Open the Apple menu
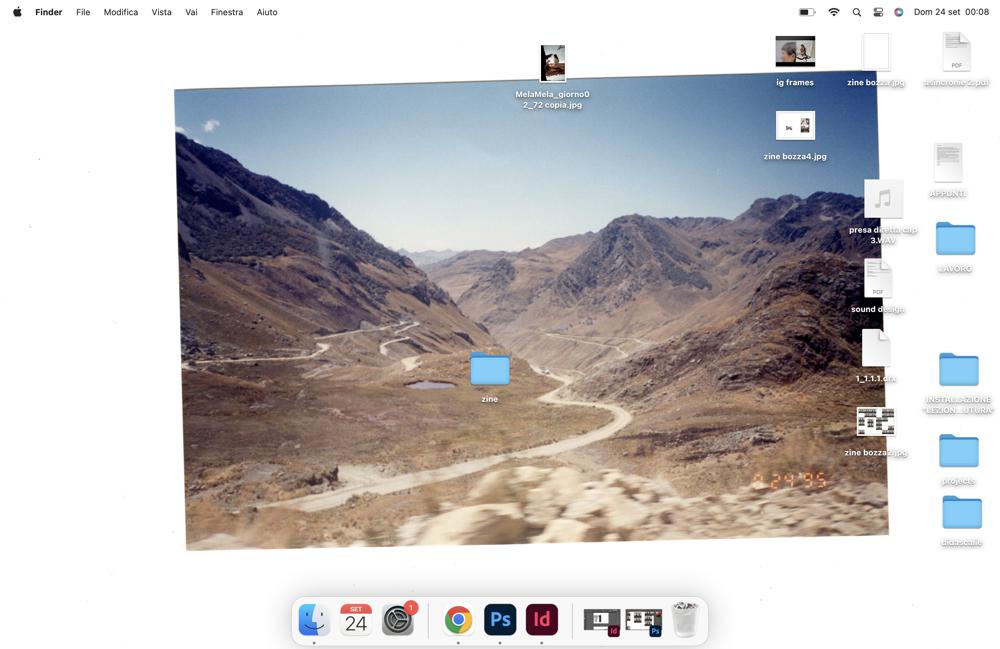 tap(17, 12)
